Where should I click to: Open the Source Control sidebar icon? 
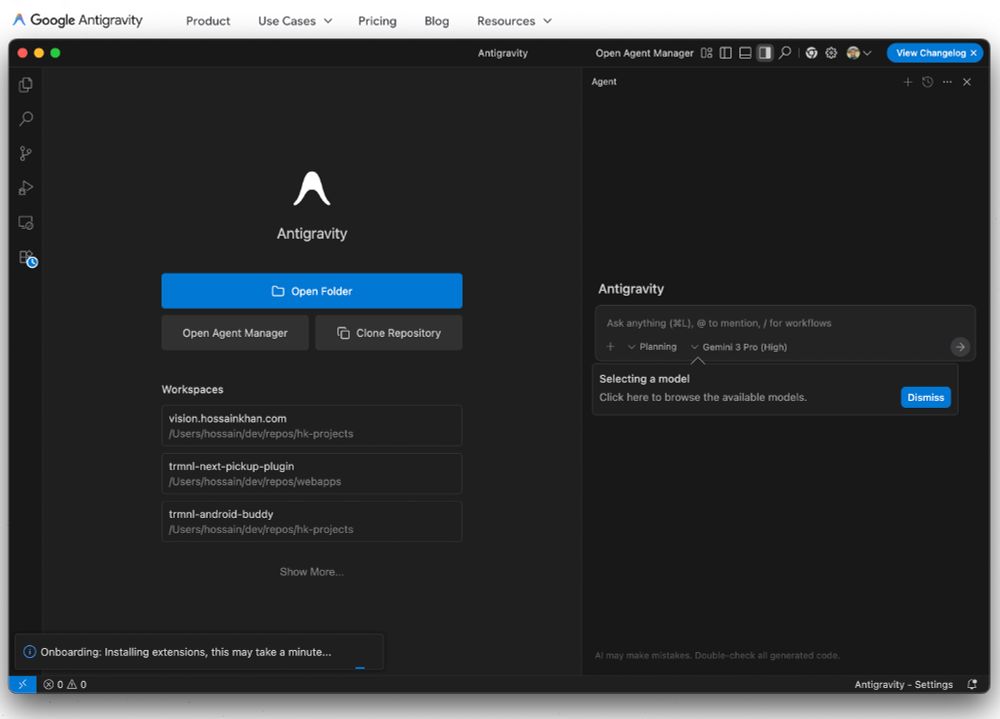[25, 153]
